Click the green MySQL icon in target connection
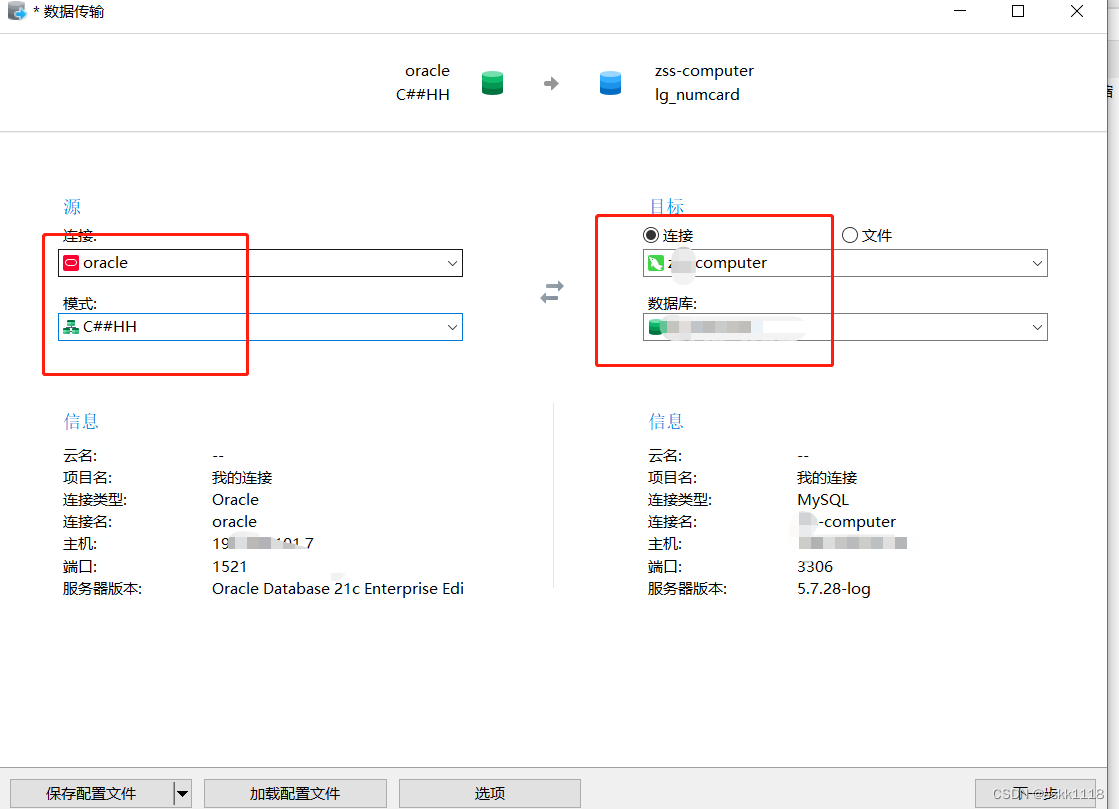Viewport: 1119px width, 809px height. point(656,263)
